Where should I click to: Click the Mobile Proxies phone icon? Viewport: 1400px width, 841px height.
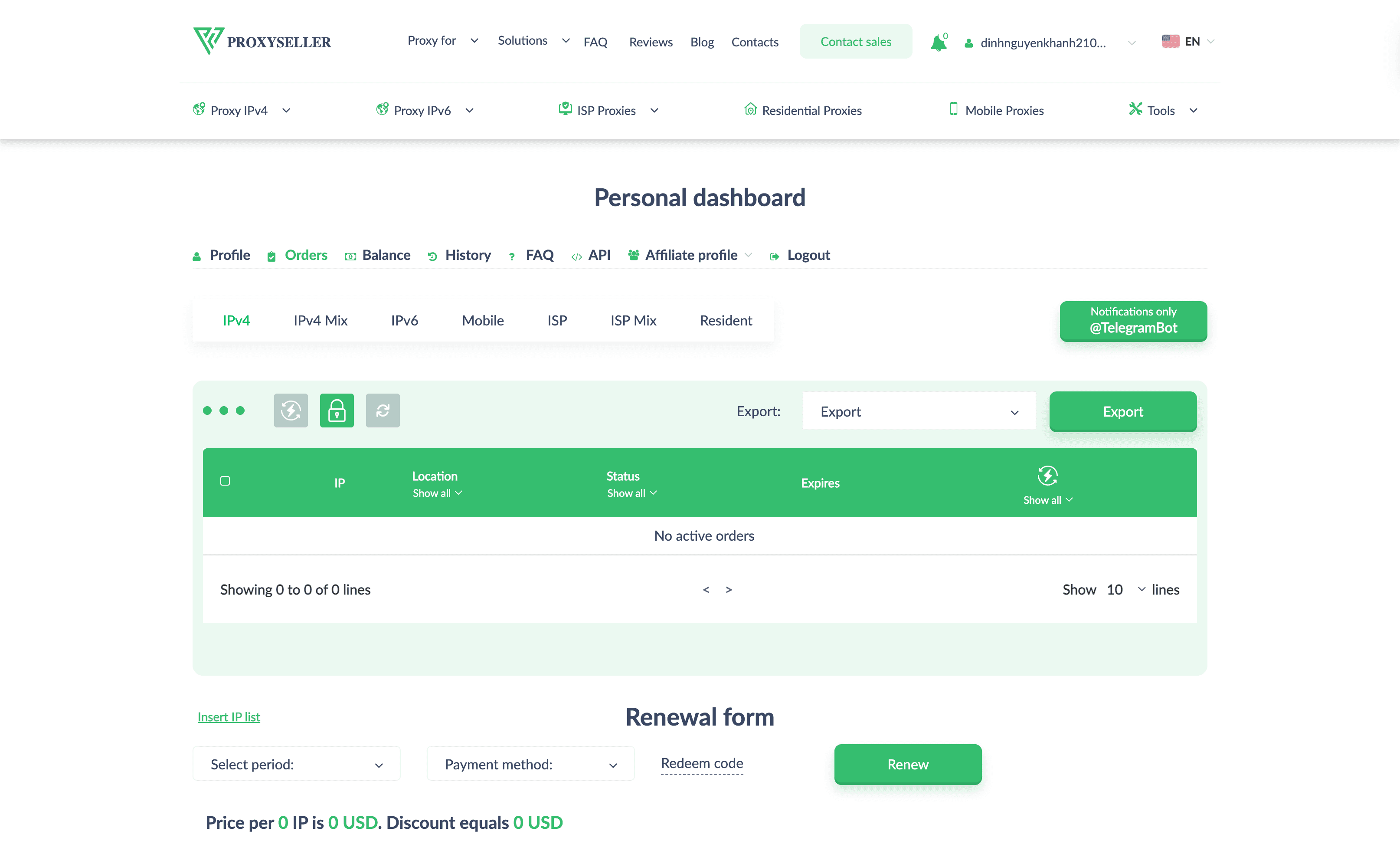click(953, 109)
